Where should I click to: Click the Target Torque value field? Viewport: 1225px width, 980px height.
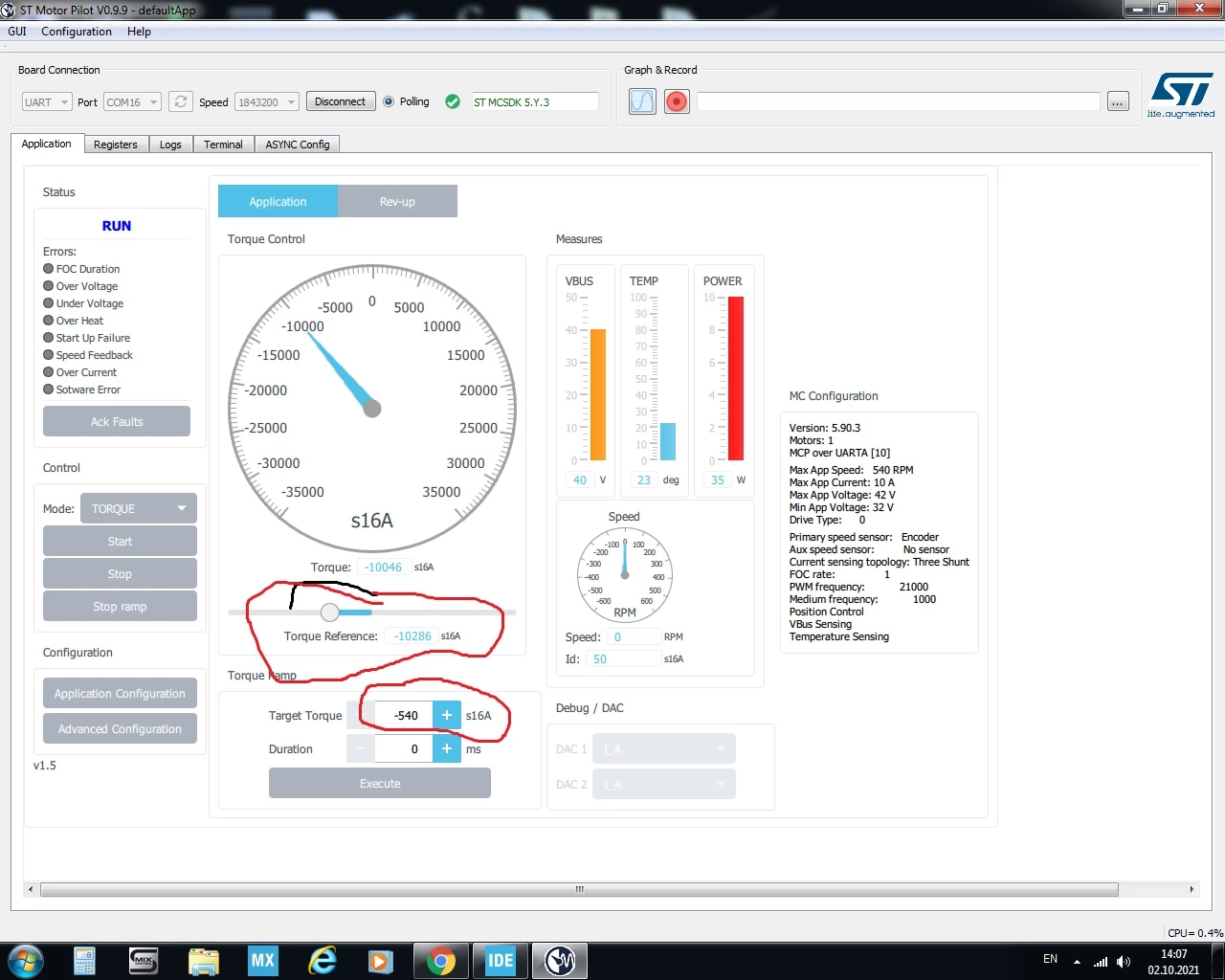[x=404, y=715]
